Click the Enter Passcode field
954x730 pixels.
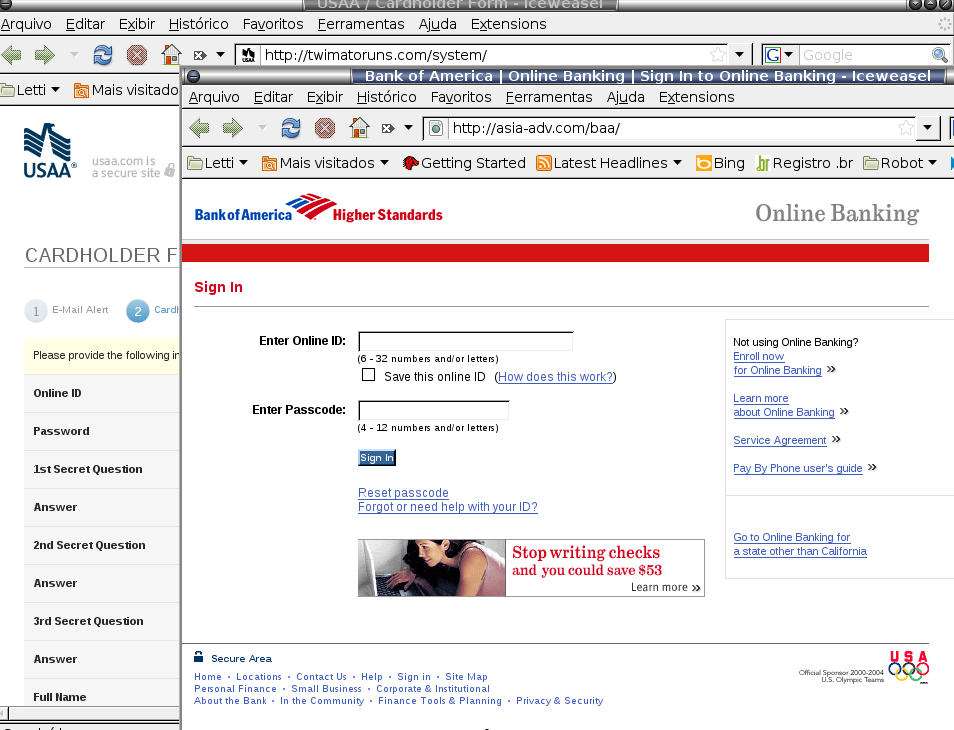(433, 411)
